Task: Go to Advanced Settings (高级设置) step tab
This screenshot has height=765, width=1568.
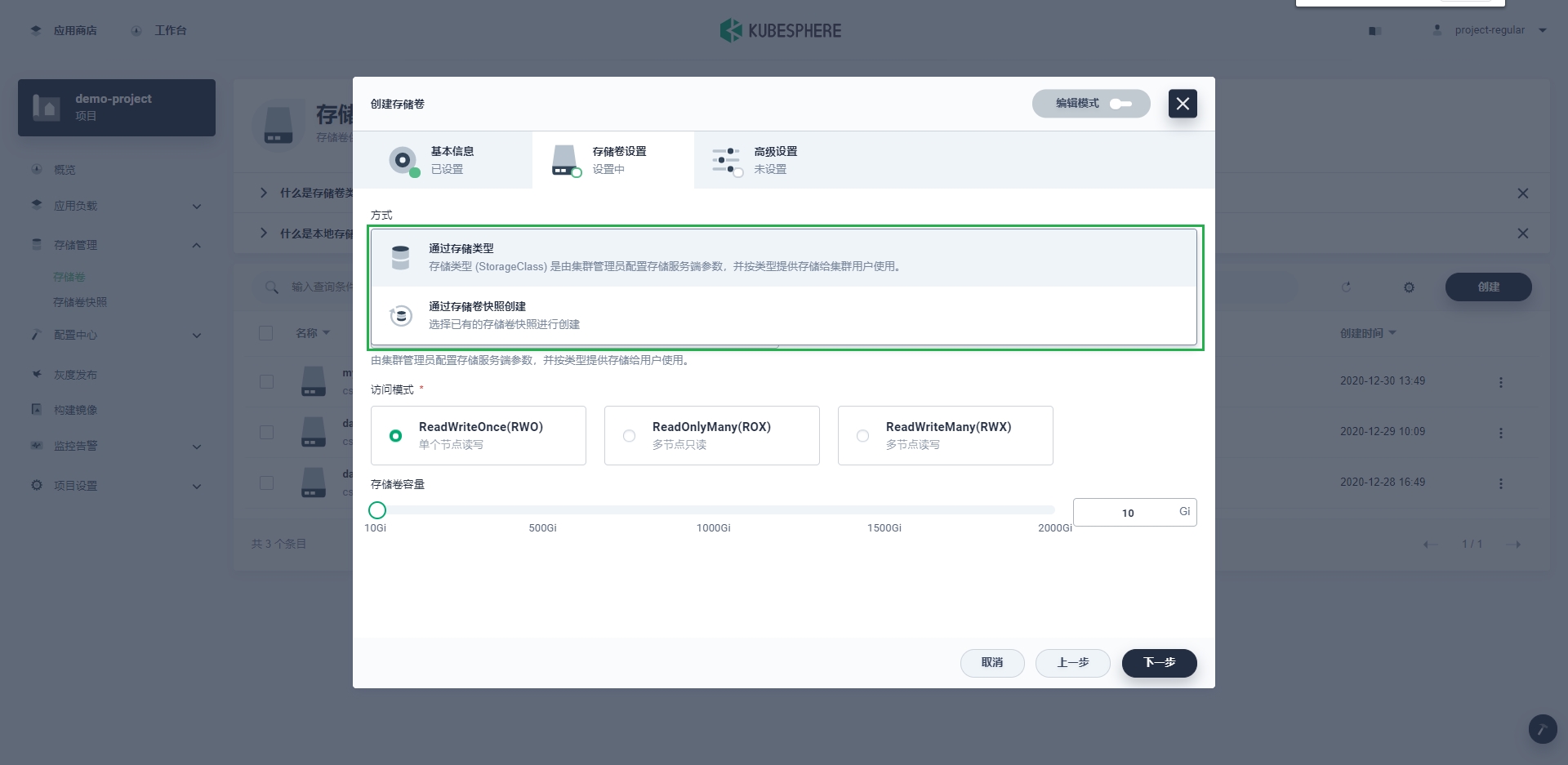Action: (775, 160)
